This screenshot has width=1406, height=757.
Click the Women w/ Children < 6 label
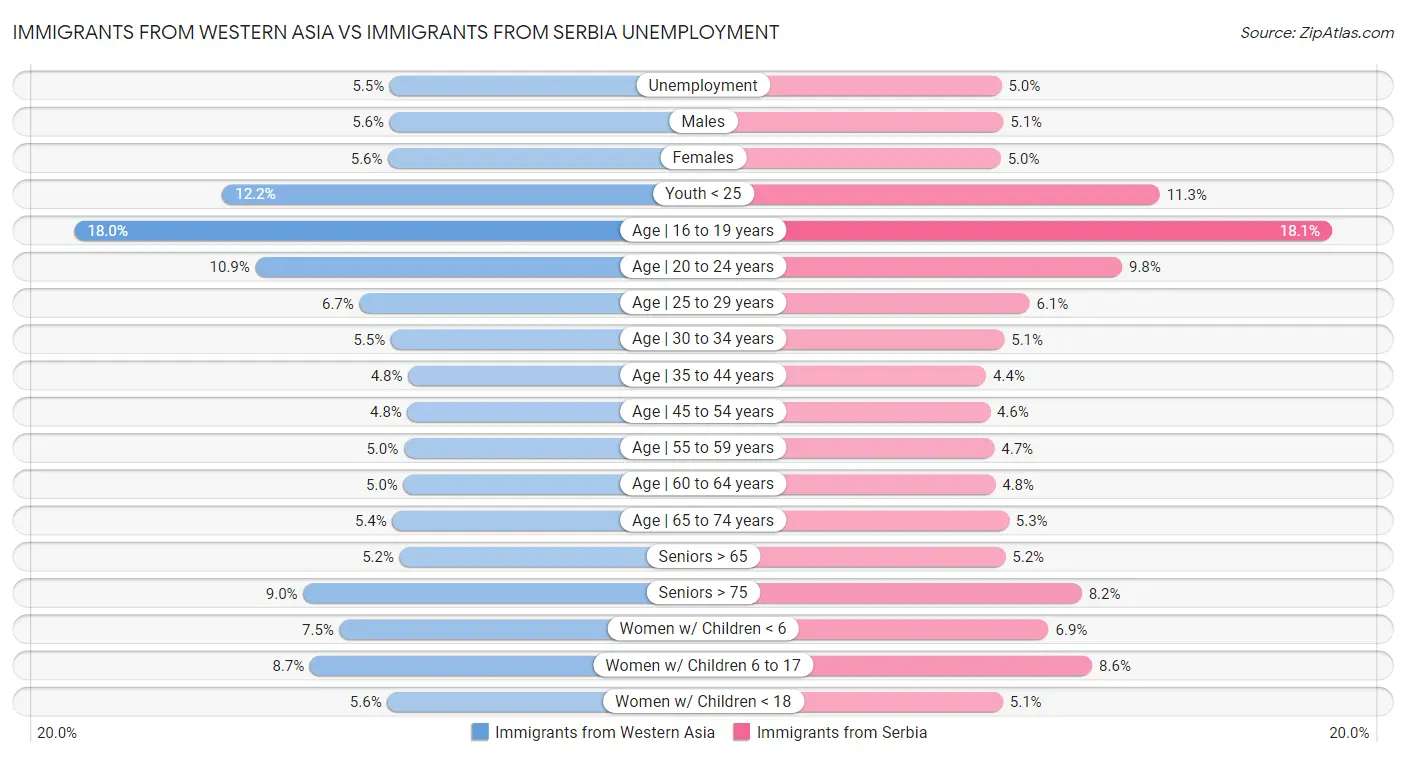point(703,629)
